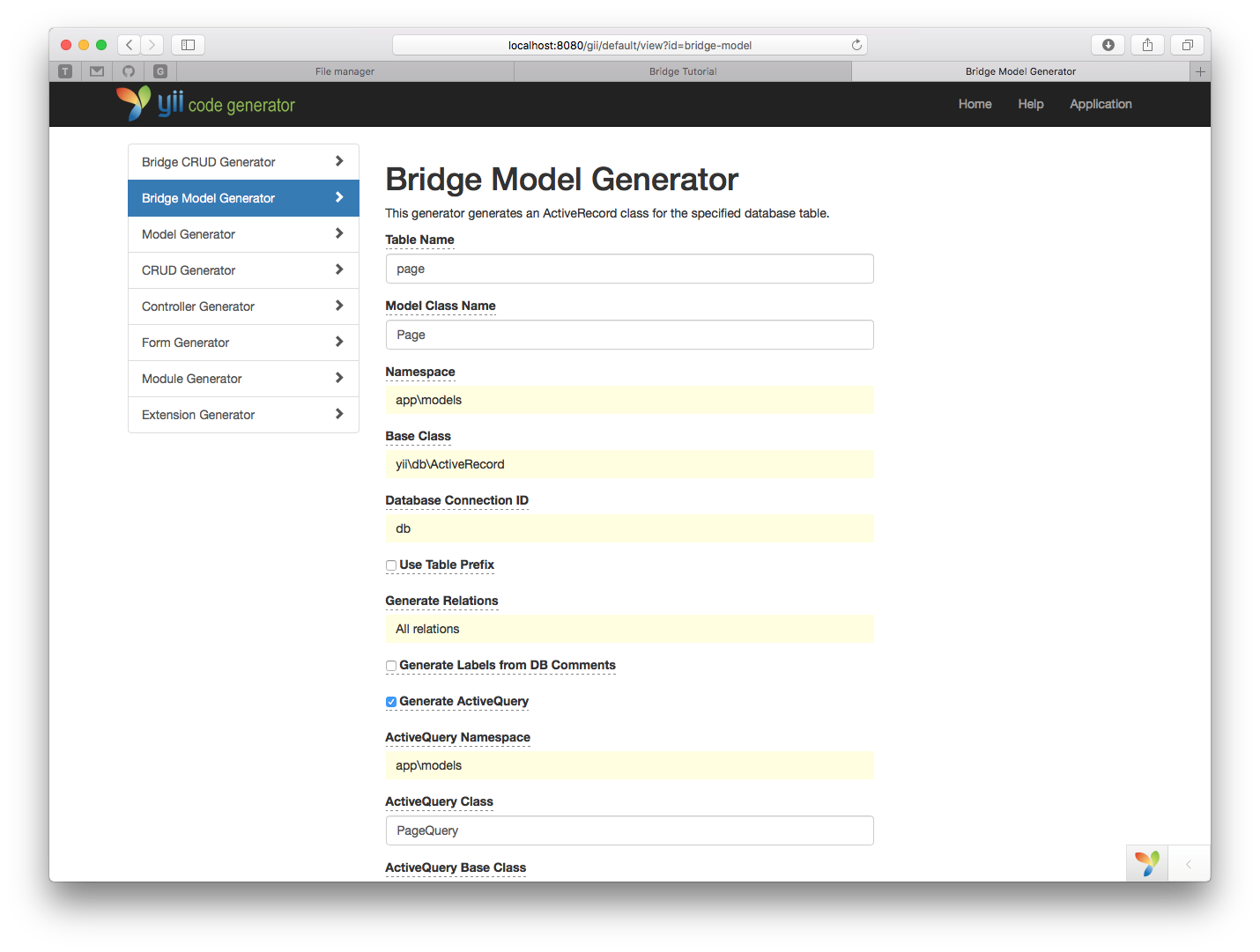The height and width of the screenshot is (952, 1260).
Task: Enable Generate Labels from DB Comments checkbox
Action: pyautogui.click(x=391, y=666)
